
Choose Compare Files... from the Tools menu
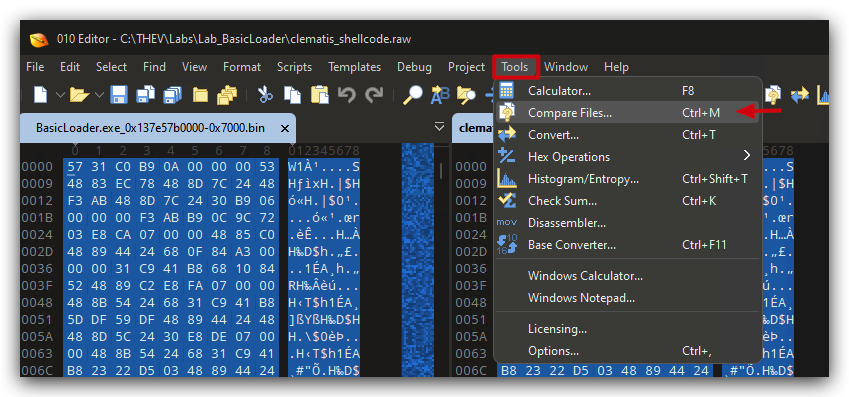pos(628,113)
